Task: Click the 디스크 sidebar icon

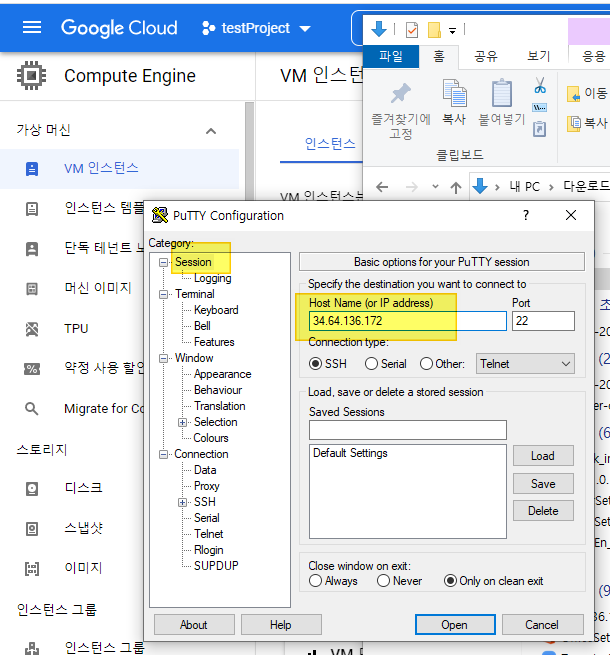Action: (32, 488)
